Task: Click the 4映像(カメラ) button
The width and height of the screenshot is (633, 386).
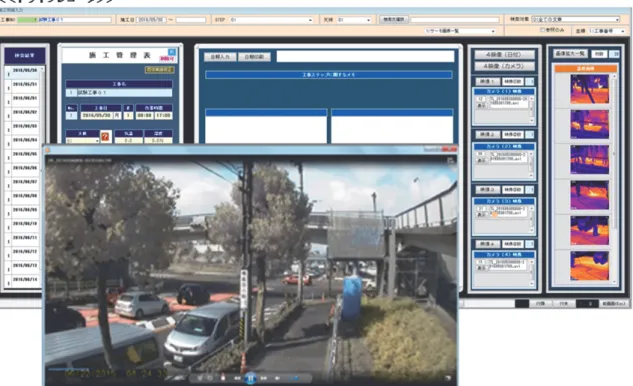Action: 504,66
